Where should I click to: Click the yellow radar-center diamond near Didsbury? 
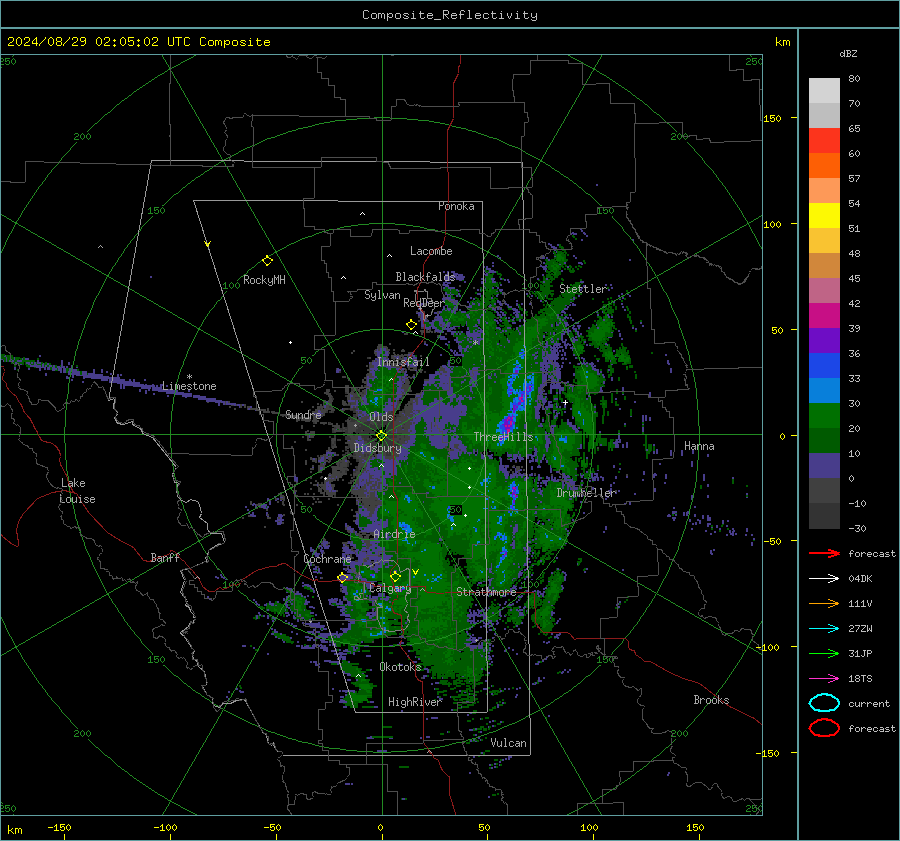tap(381, 436)
